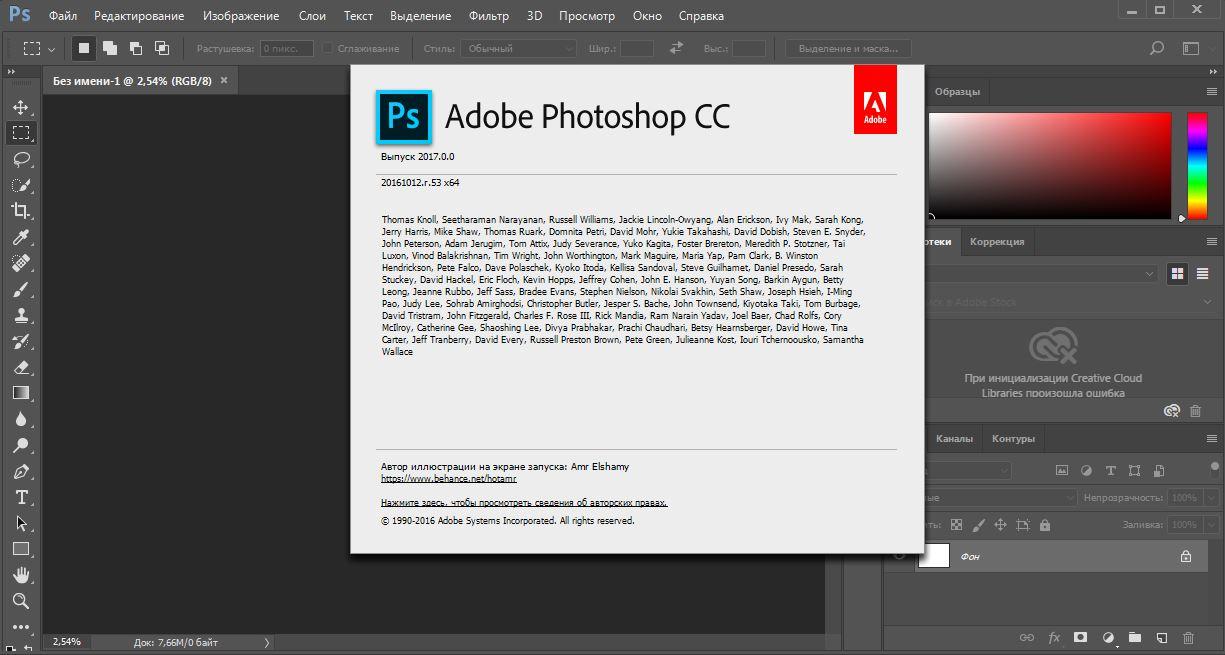Select the Path Selection tool
This screenshot has width=1225, height=655.
[x=21, y=523]
